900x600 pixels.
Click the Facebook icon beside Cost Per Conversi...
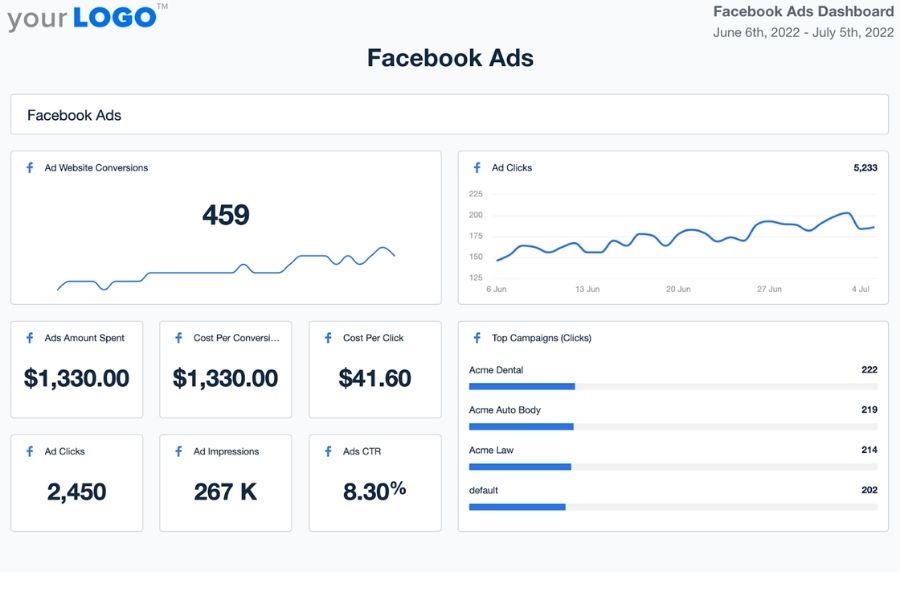179,338
